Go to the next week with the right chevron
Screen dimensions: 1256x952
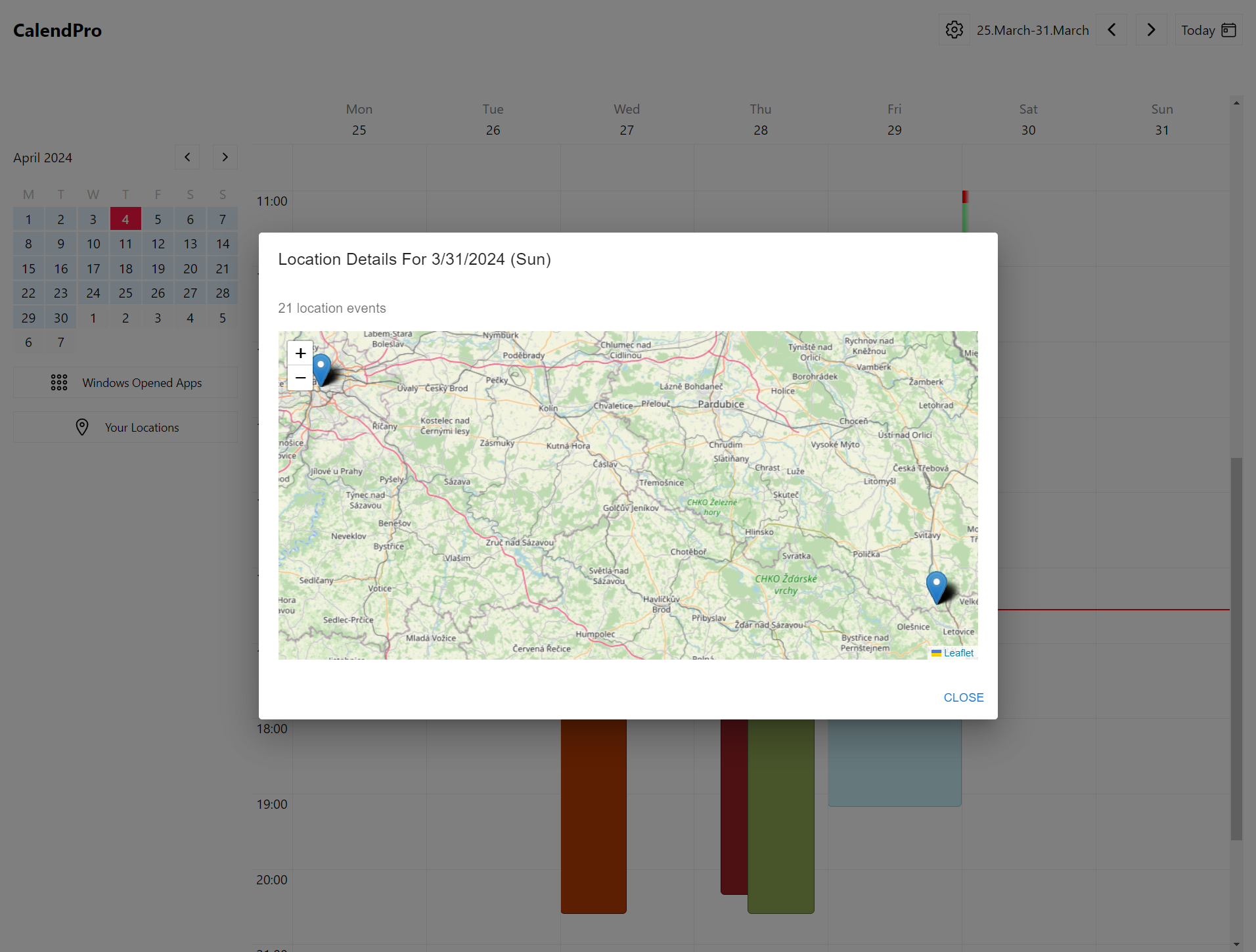coord(1151,30)
